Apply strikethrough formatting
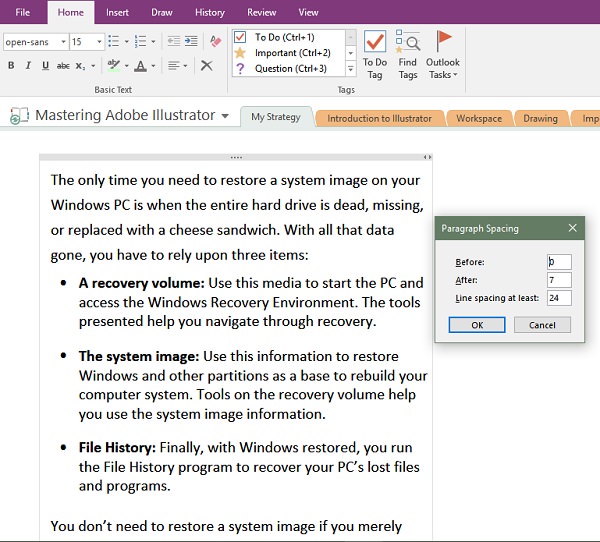The image size is (600, 542). click(x=63, y=66)
